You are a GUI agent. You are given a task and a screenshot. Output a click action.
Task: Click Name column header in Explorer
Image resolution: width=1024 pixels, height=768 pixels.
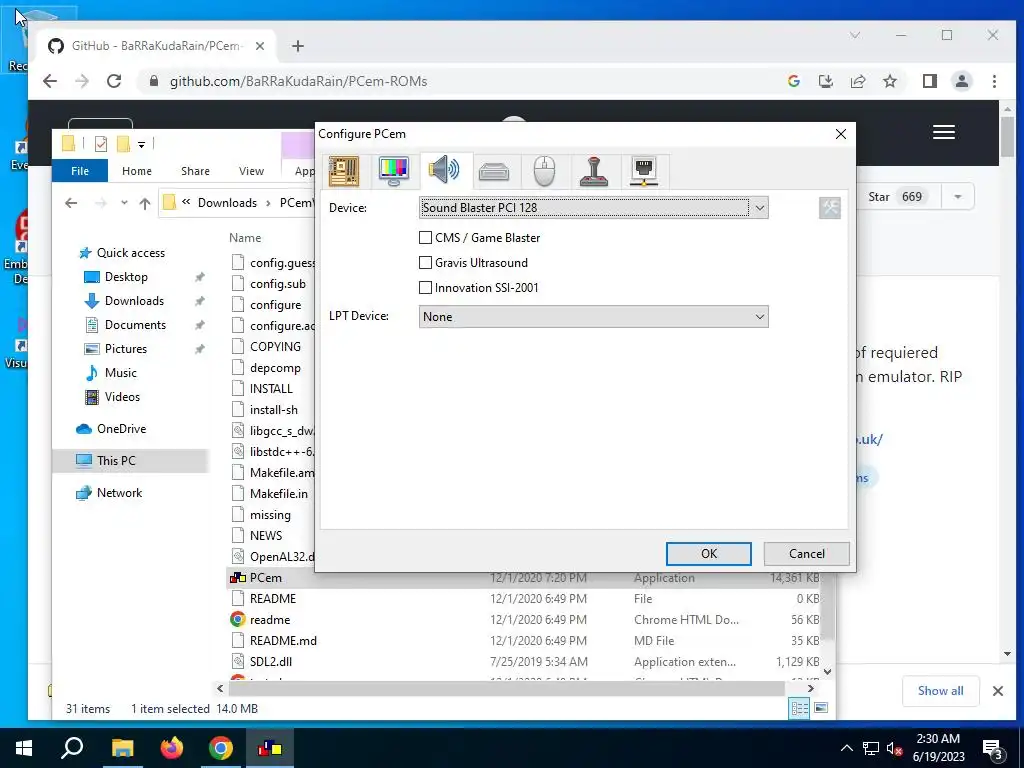coord(245,238)
